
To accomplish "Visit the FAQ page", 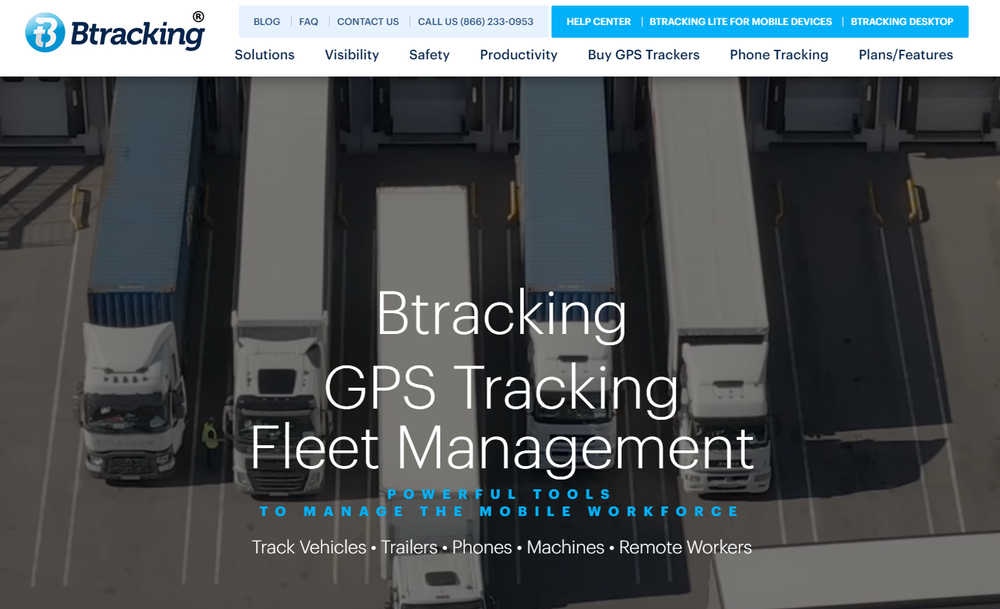I will [x=308, y=21].
